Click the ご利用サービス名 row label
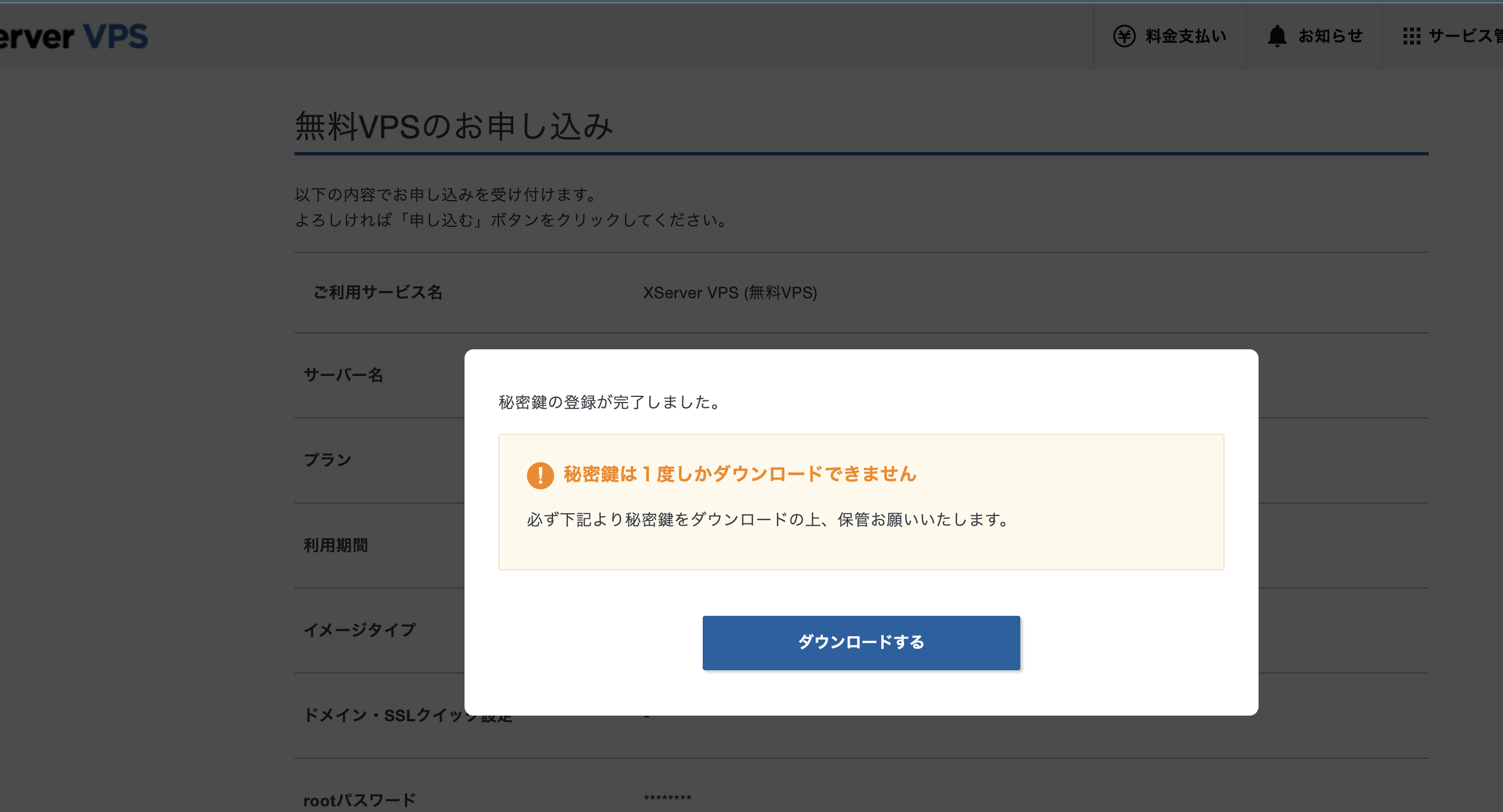Screen dimensions: 1503x812 (x=378, y=293)
